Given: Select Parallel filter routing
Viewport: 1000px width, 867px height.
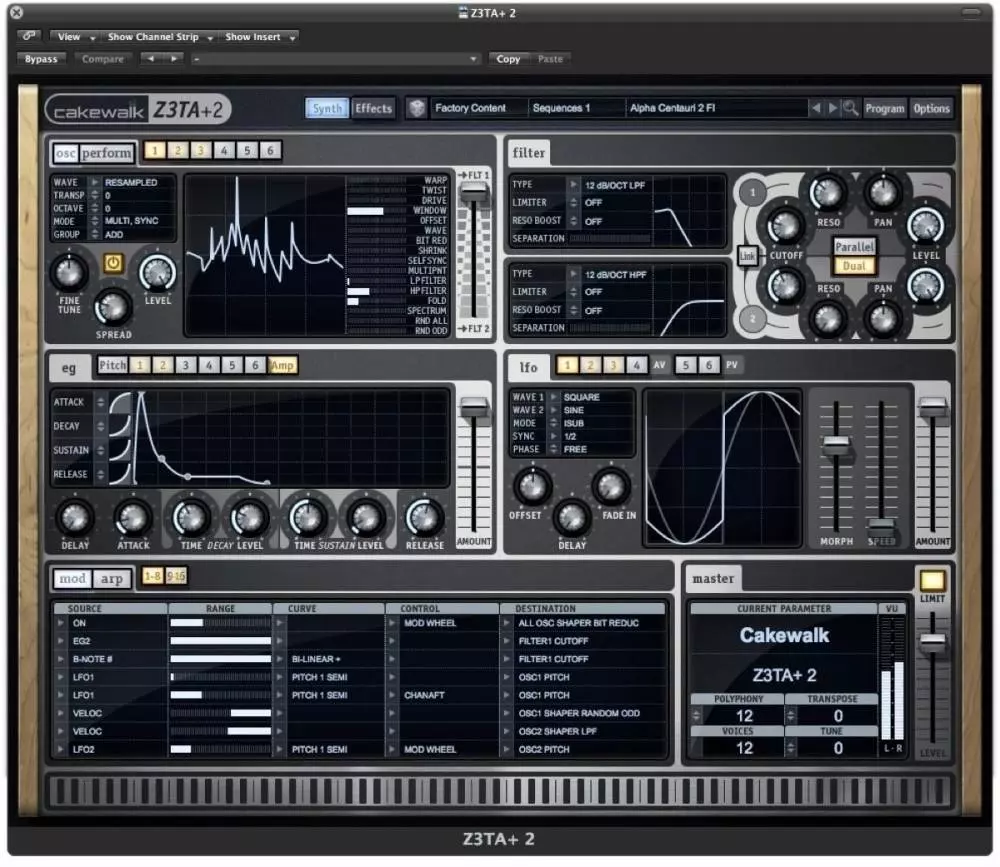Looking at the screenshot, I should 855,246.
